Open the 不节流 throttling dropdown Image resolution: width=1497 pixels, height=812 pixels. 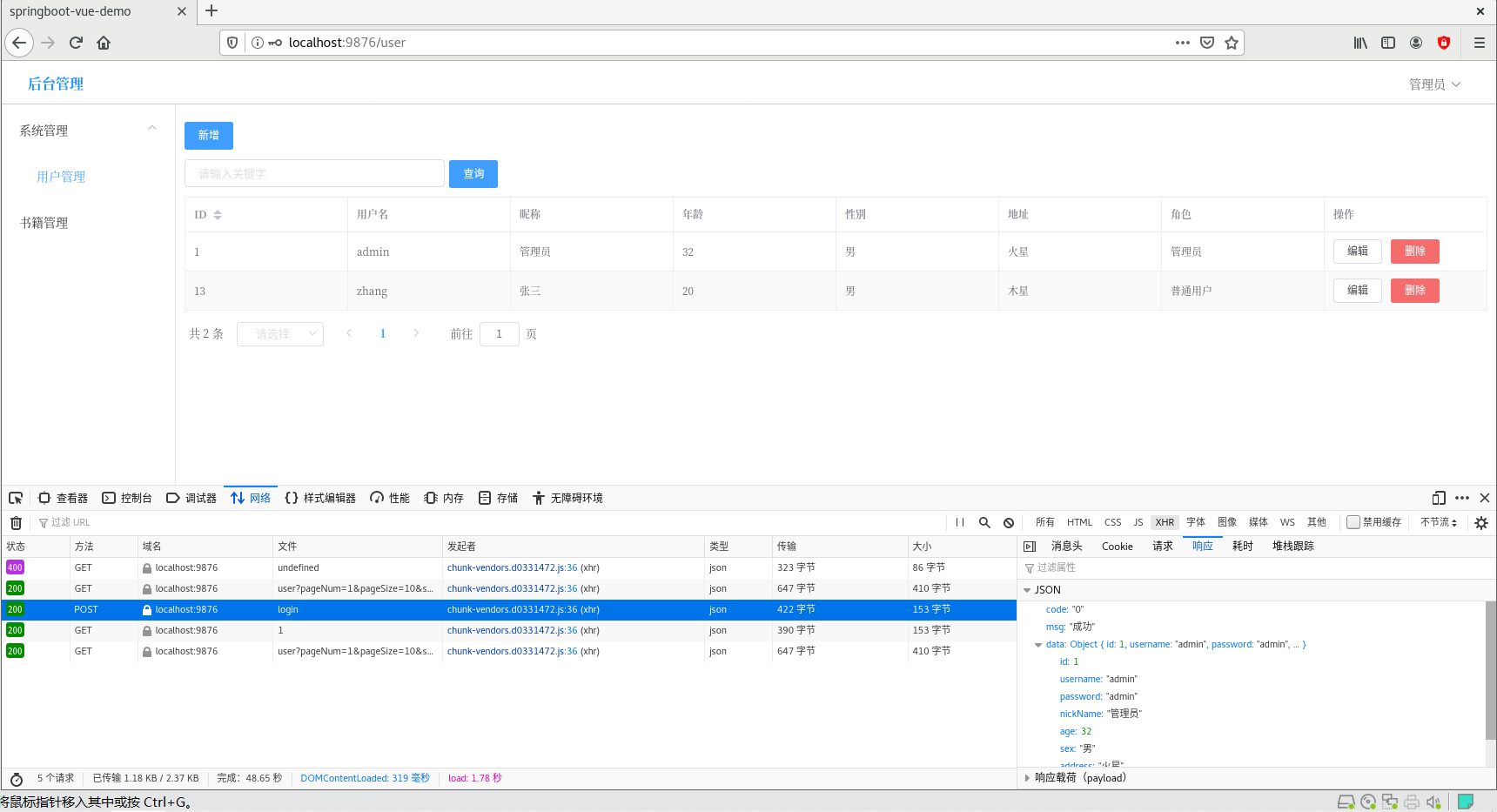(1436, 522)
